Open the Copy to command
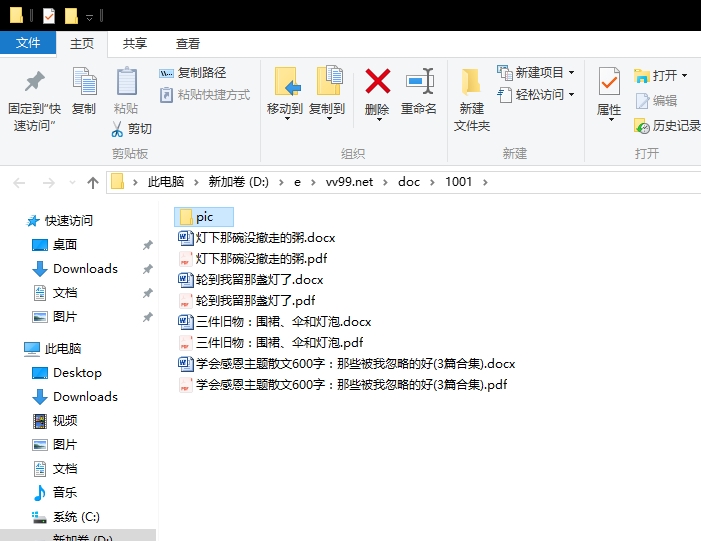 [327, 93]
